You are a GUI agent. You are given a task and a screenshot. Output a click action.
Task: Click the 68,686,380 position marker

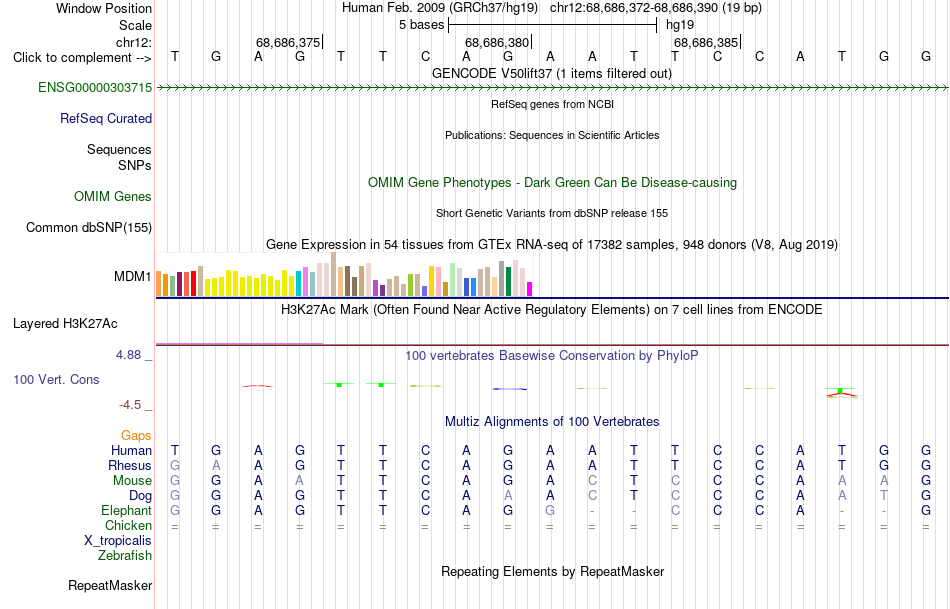[x=498, y=42]
